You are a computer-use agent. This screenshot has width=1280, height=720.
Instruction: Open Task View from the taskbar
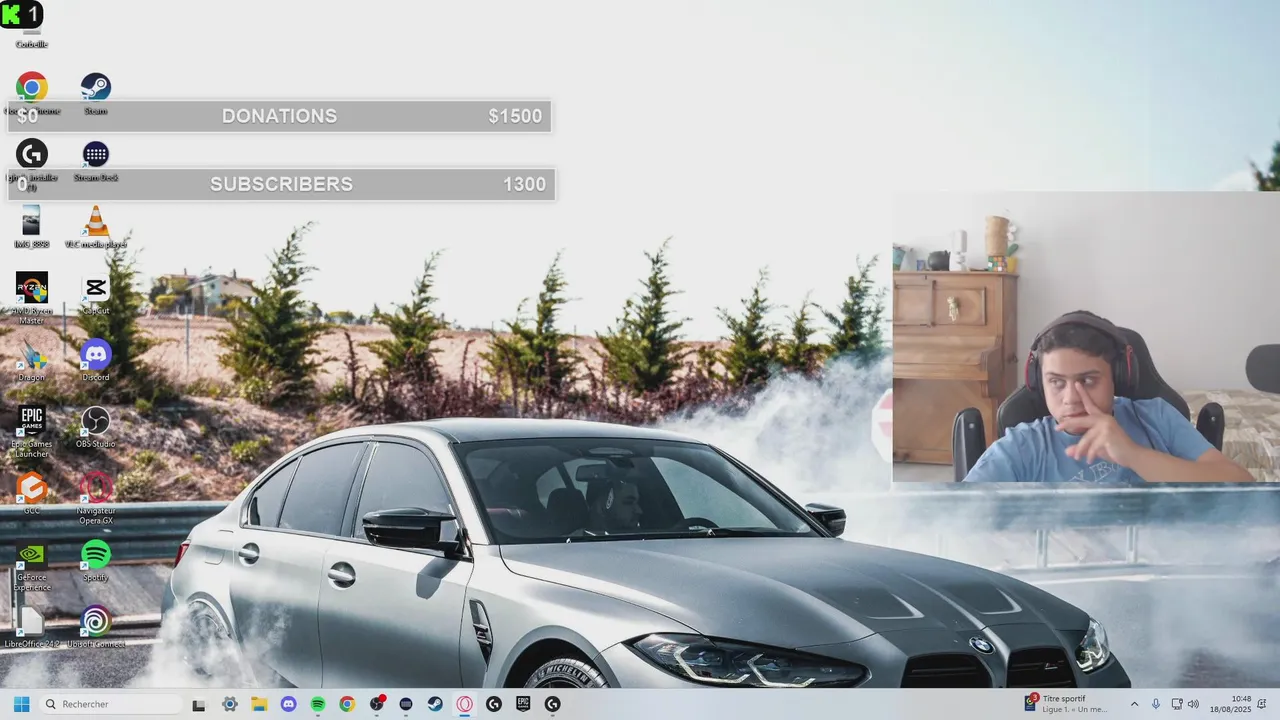[199, 704]
